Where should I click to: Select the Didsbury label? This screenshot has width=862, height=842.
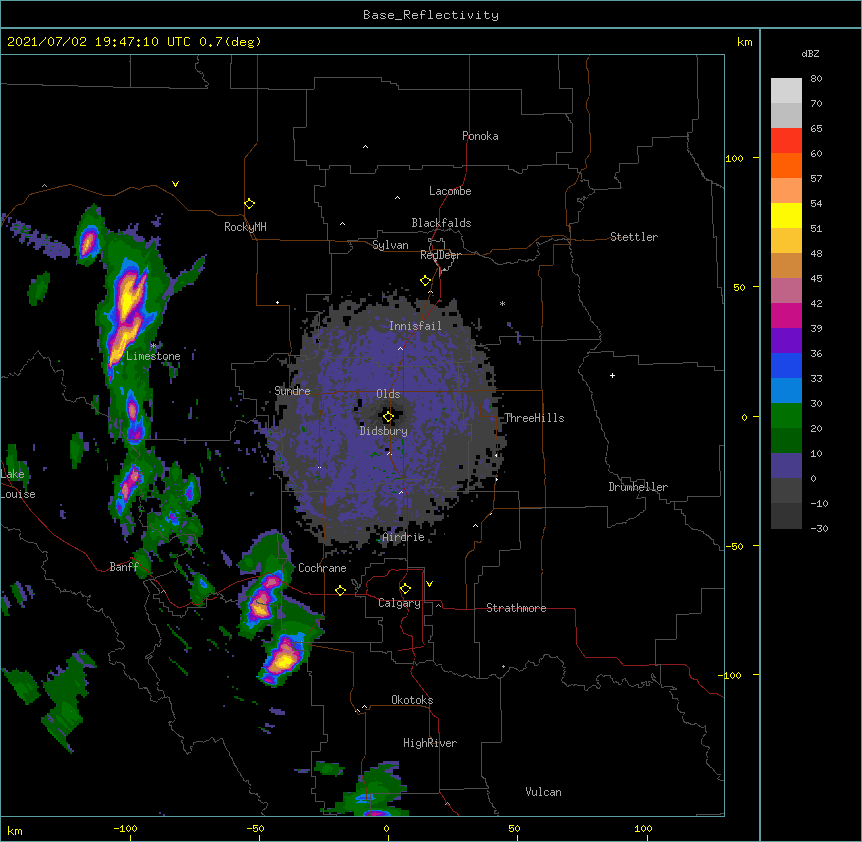[384, 431]
